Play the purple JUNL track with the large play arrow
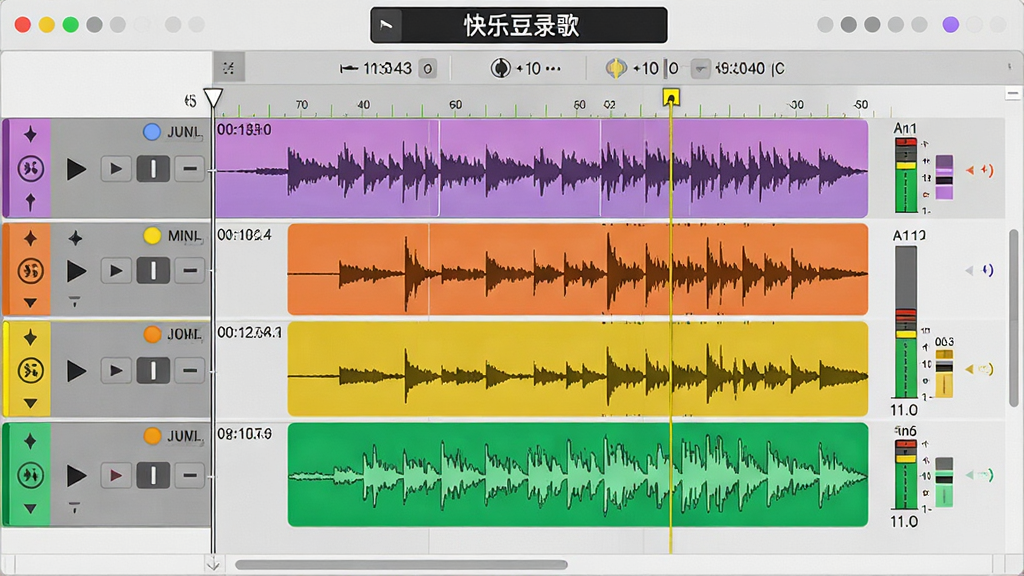Image resolution: width=1024 pixels, height=576 pixels. [x=76, y=169]
